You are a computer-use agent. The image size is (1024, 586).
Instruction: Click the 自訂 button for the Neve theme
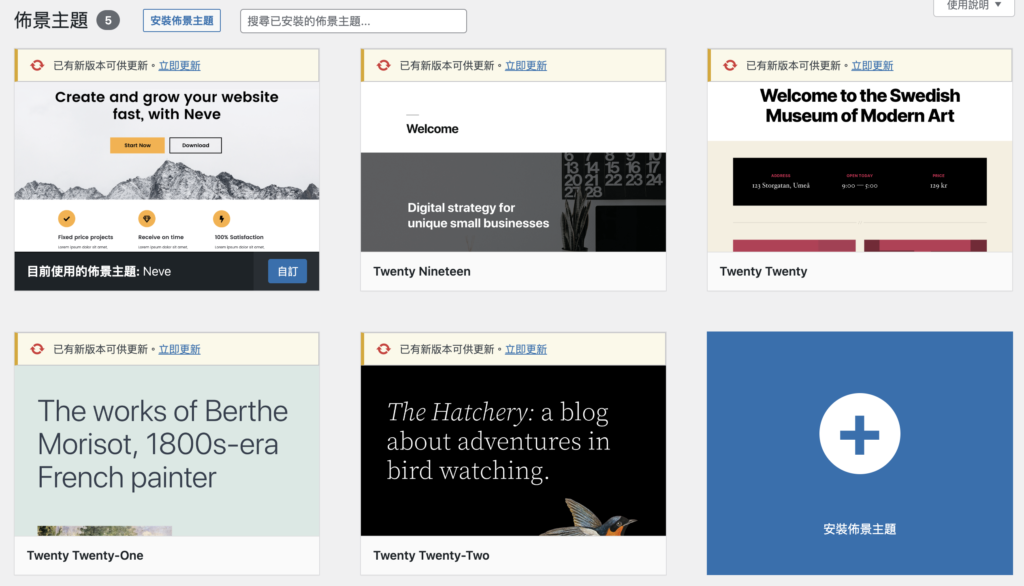pos(287,271)
